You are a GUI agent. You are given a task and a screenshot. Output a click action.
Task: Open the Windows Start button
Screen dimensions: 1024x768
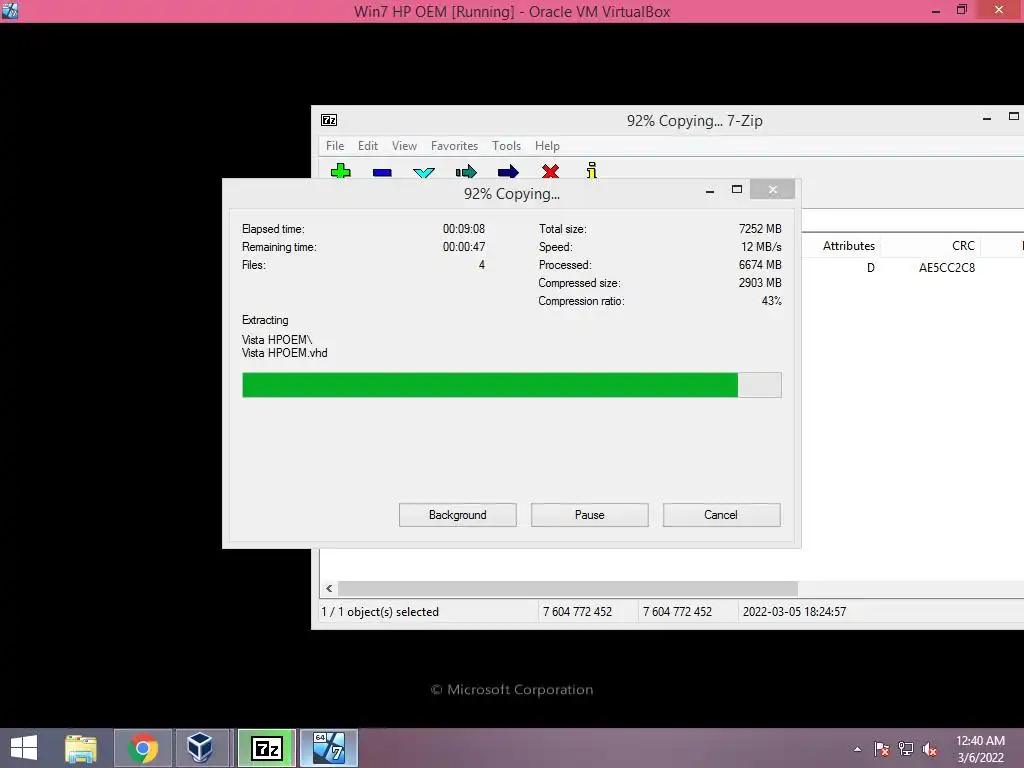click(24, 748)
